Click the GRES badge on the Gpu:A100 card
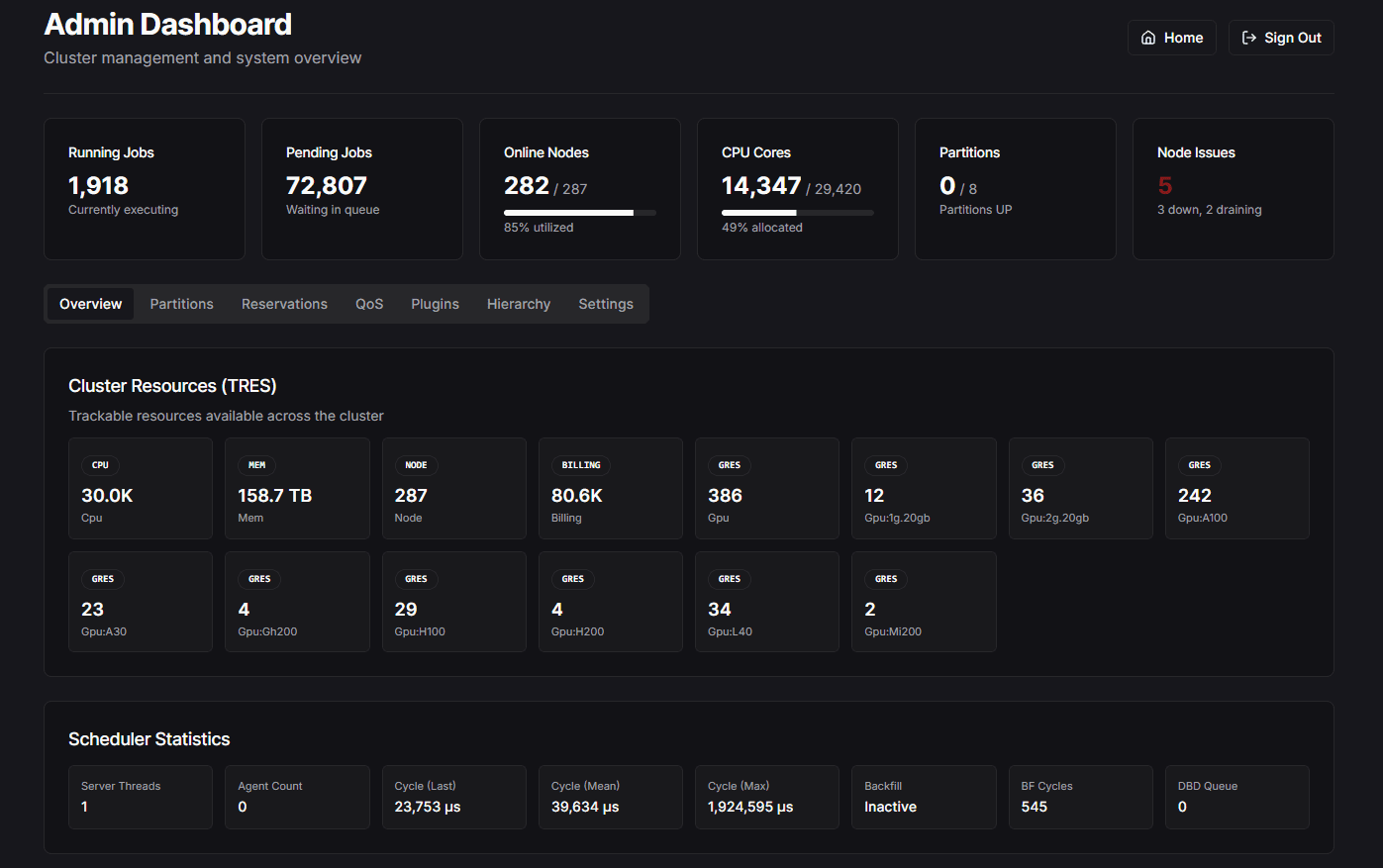This screenshot has height=868, width=1383. (1199, 465)
